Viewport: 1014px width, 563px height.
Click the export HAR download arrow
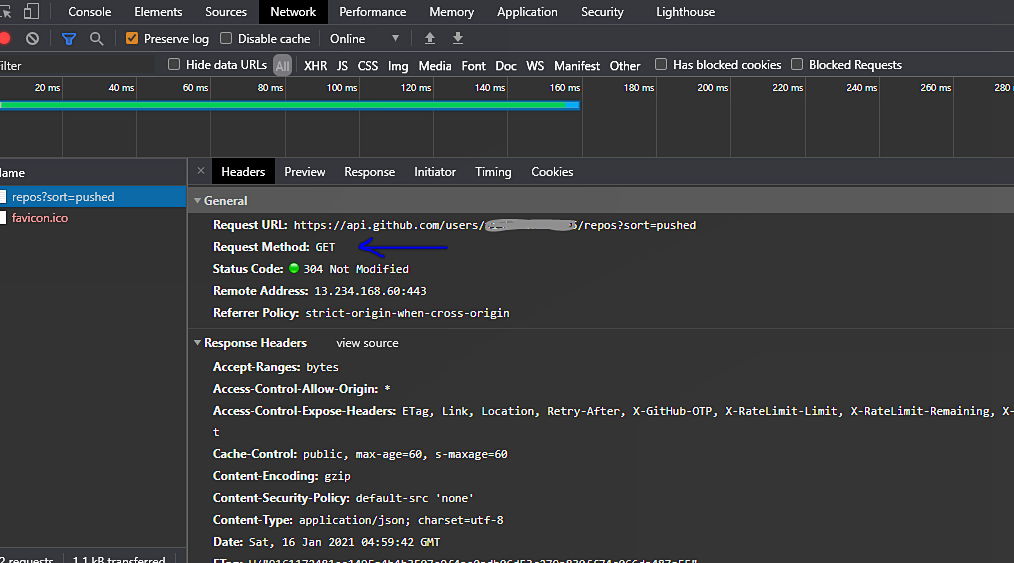(x=458, y=38)
